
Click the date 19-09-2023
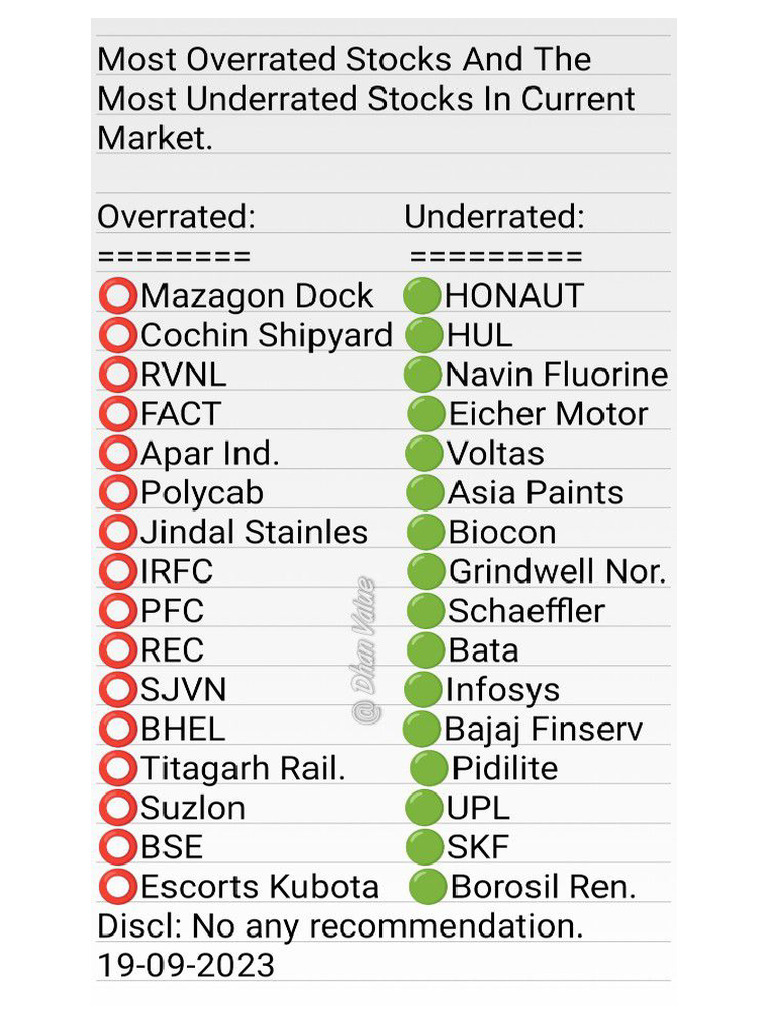click(185, 965)
